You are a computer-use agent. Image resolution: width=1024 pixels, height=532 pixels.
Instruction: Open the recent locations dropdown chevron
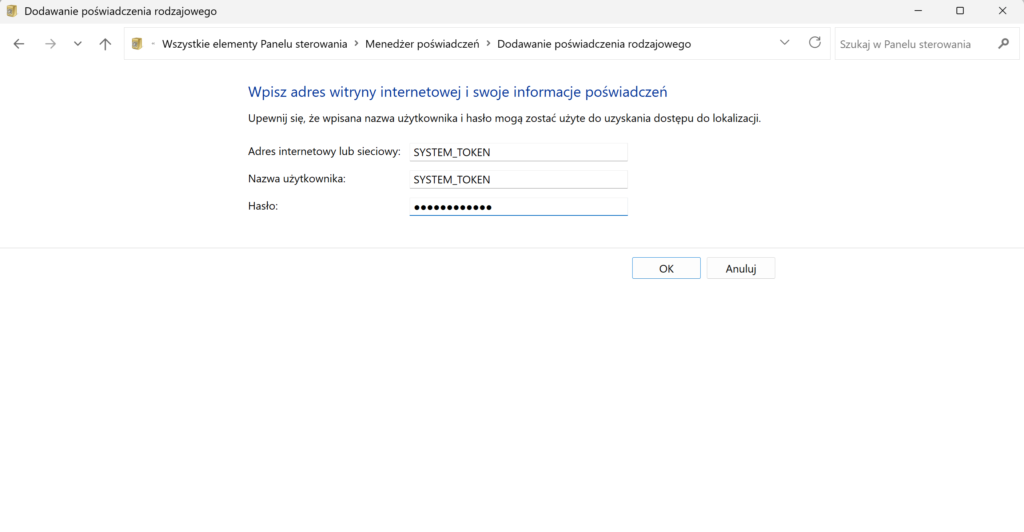tap(77, 44)
